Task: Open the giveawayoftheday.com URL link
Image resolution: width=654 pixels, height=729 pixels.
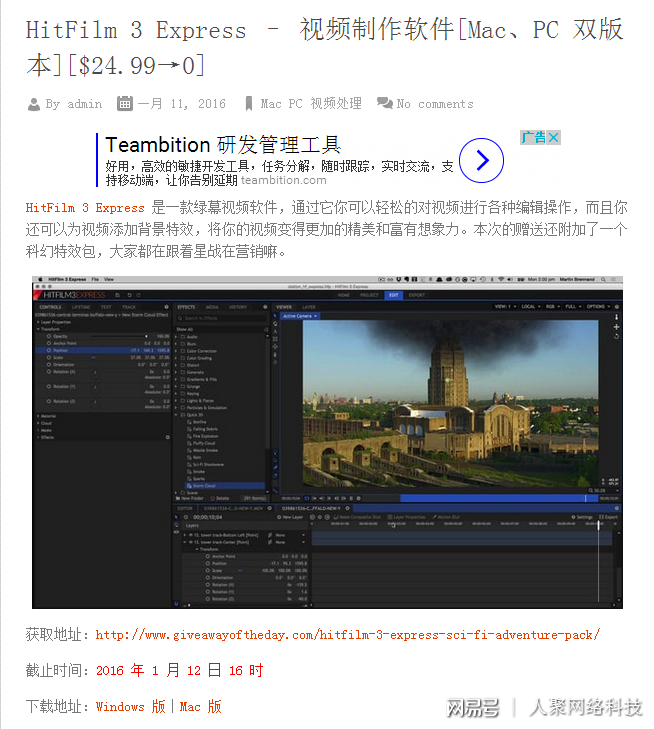Action: (x=348, y=635)
